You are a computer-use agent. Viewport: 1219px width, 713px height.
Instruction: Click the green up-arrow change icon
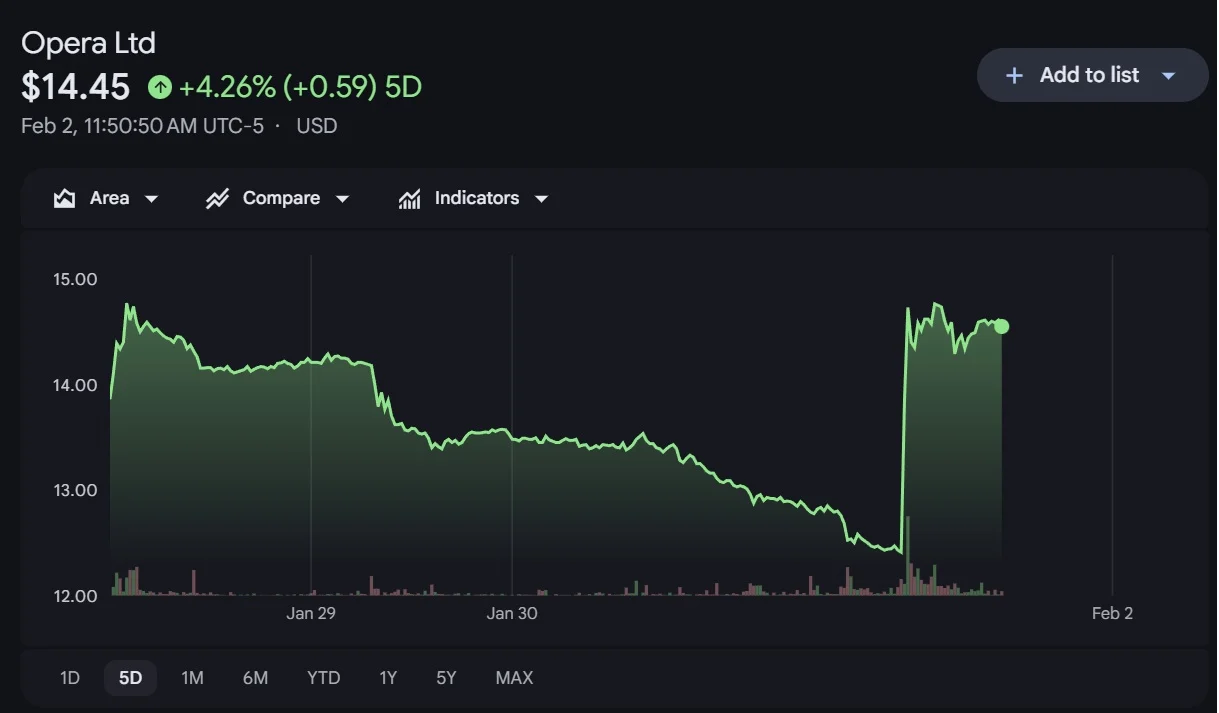pyautogui.click(x=160, y=88)
